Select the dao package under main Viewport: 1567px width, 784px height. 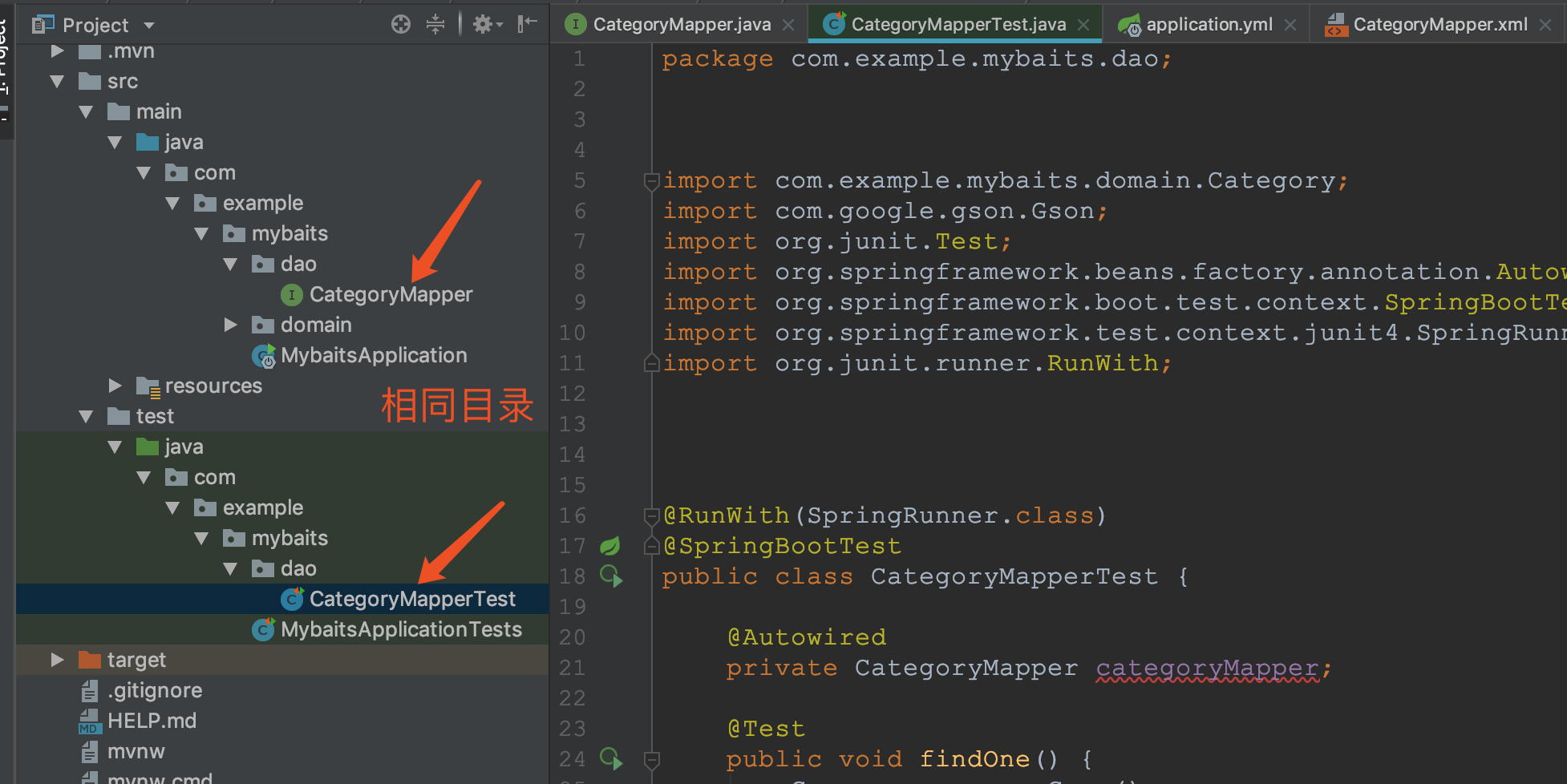(x=298, y=265)
